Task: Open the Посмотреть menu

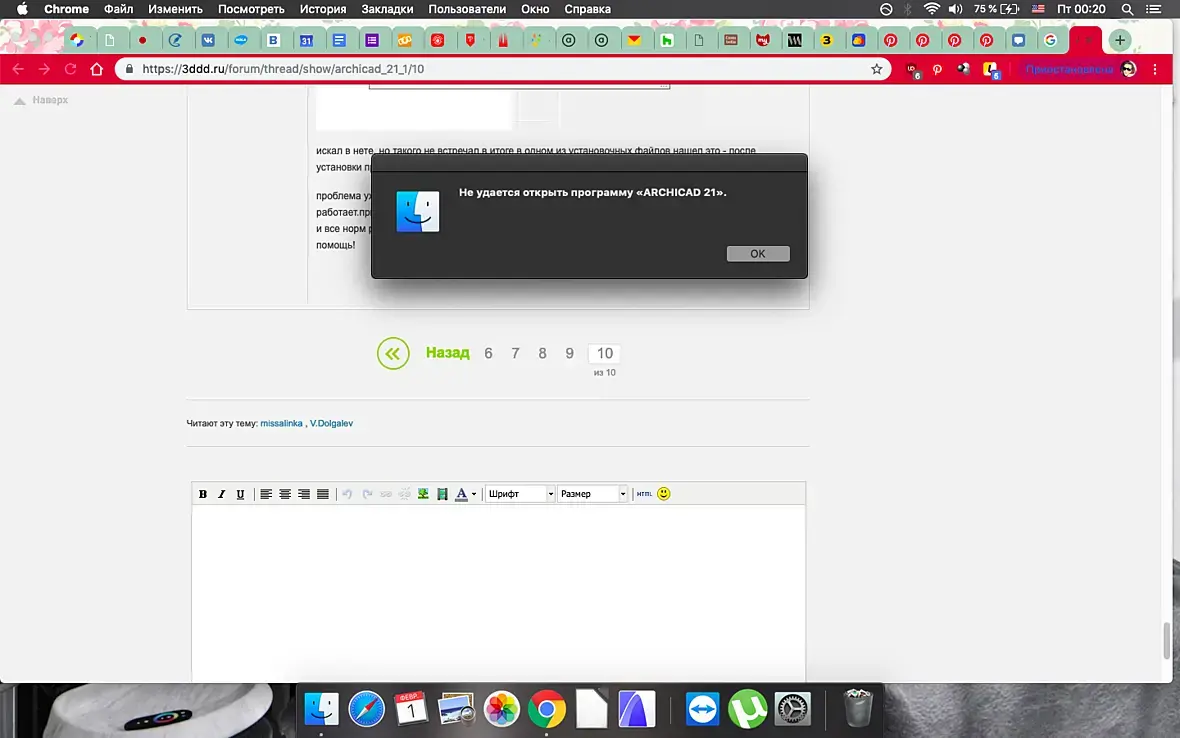Action: (251, 9)
